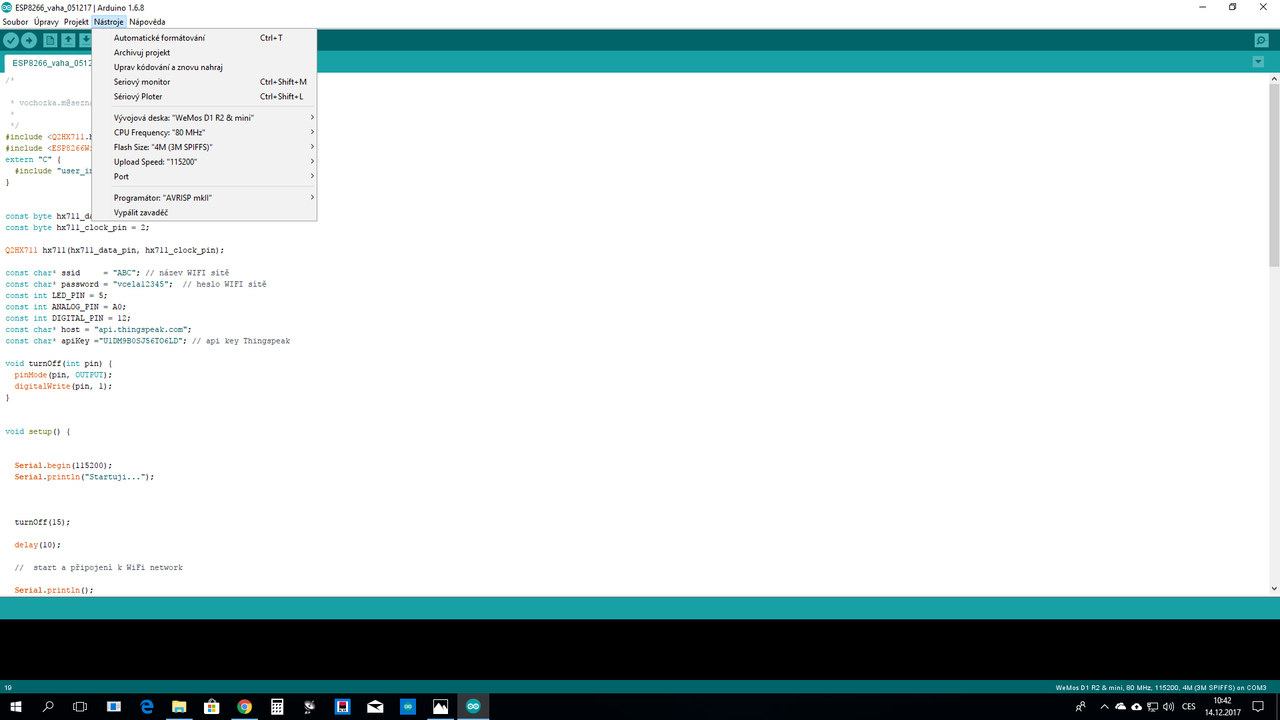Open the Nápověda menu

pyautogui.click(x=147, y=22)
